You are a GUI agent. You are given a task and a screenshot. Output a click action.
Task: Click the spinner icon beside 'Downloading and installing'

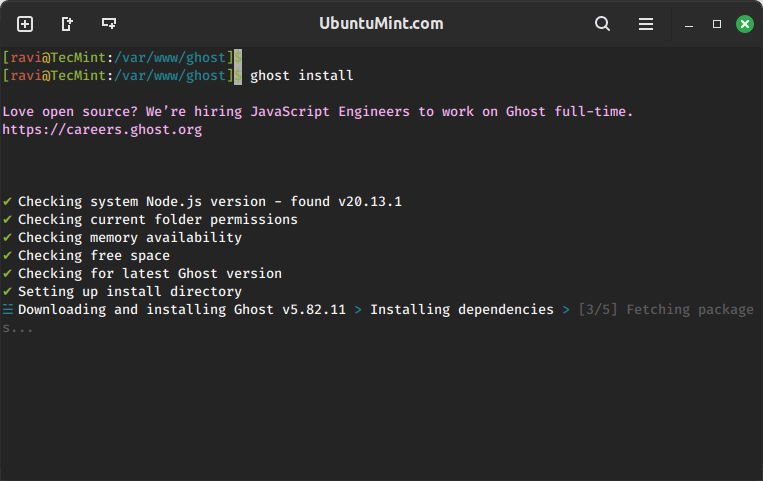coord(7,309)
